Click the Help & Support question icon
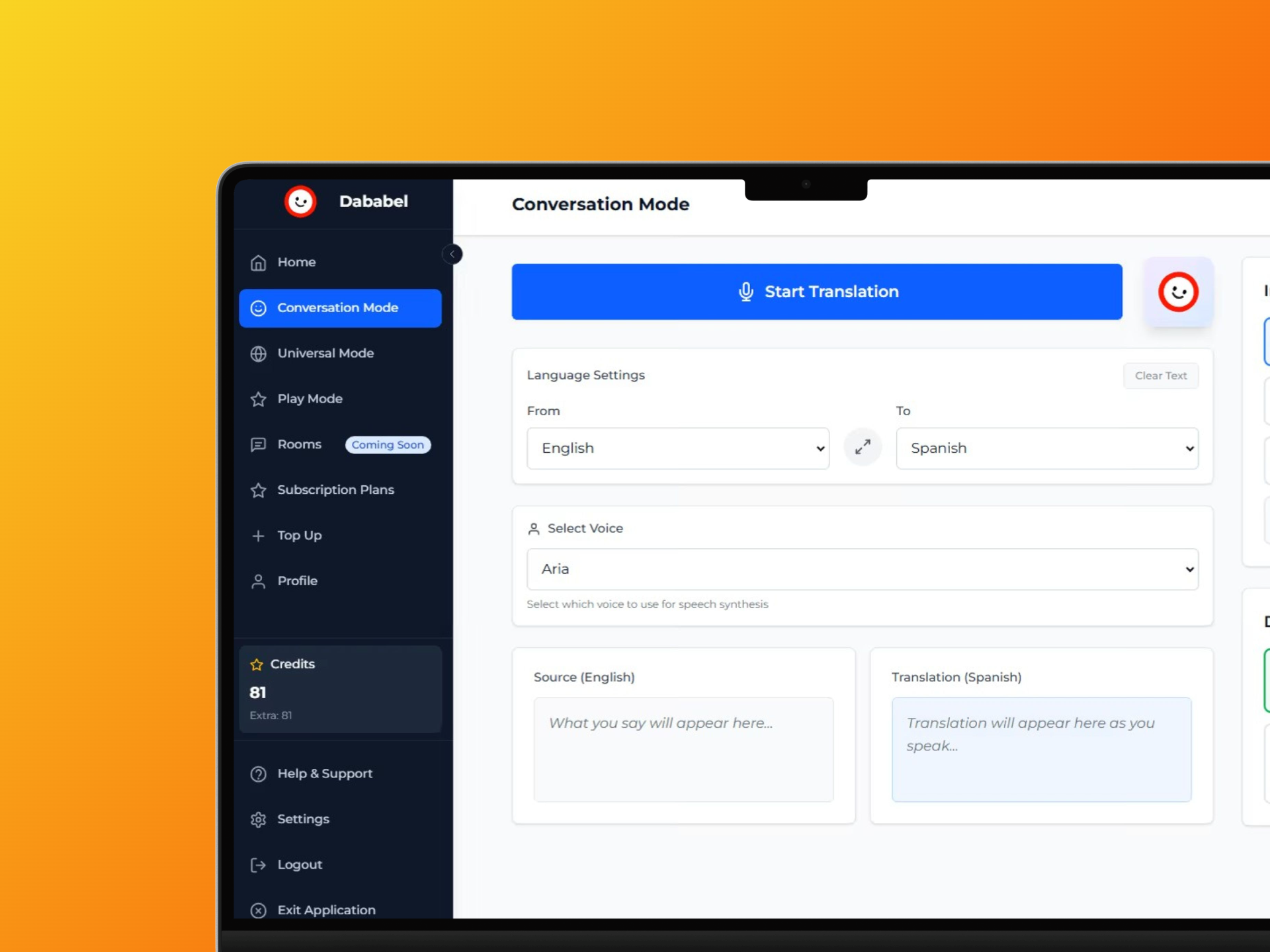The image size is (1270, 952). [x=258, y=774]
